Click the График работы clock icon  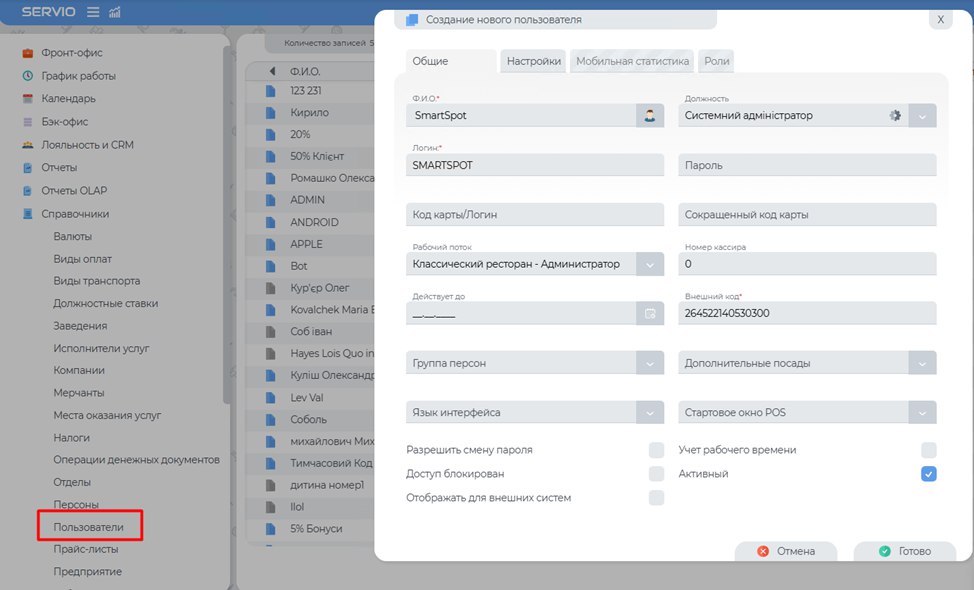[x=28, y=76]
